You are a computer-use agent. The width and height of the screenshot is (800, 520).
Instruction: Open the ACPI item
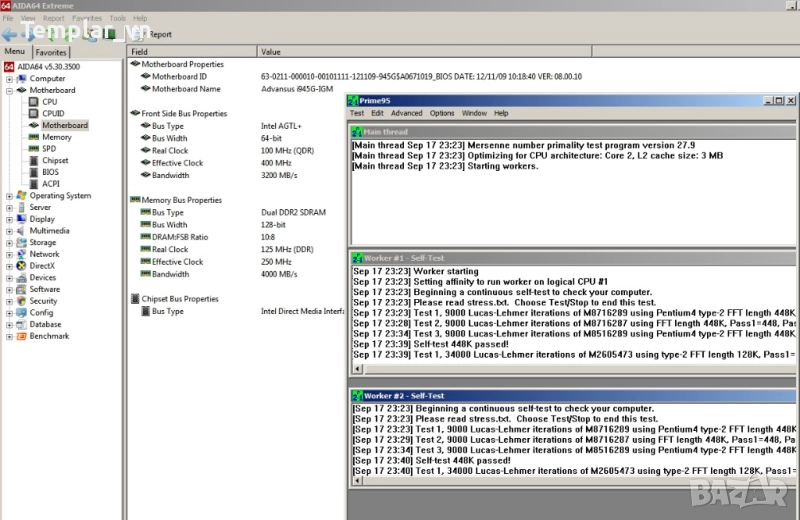50,184
